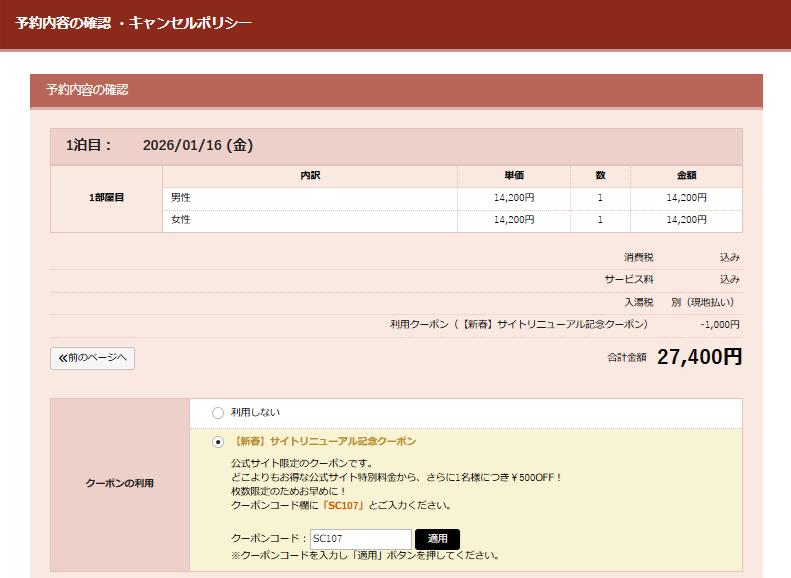Click the クーポンコード input field
This screenshot has width=791, height=578.
360,539
